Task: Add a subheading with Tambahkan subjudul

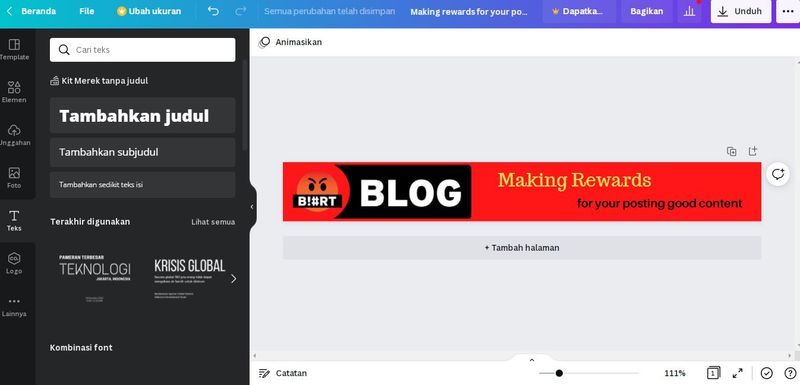Action: pos(142,152)
